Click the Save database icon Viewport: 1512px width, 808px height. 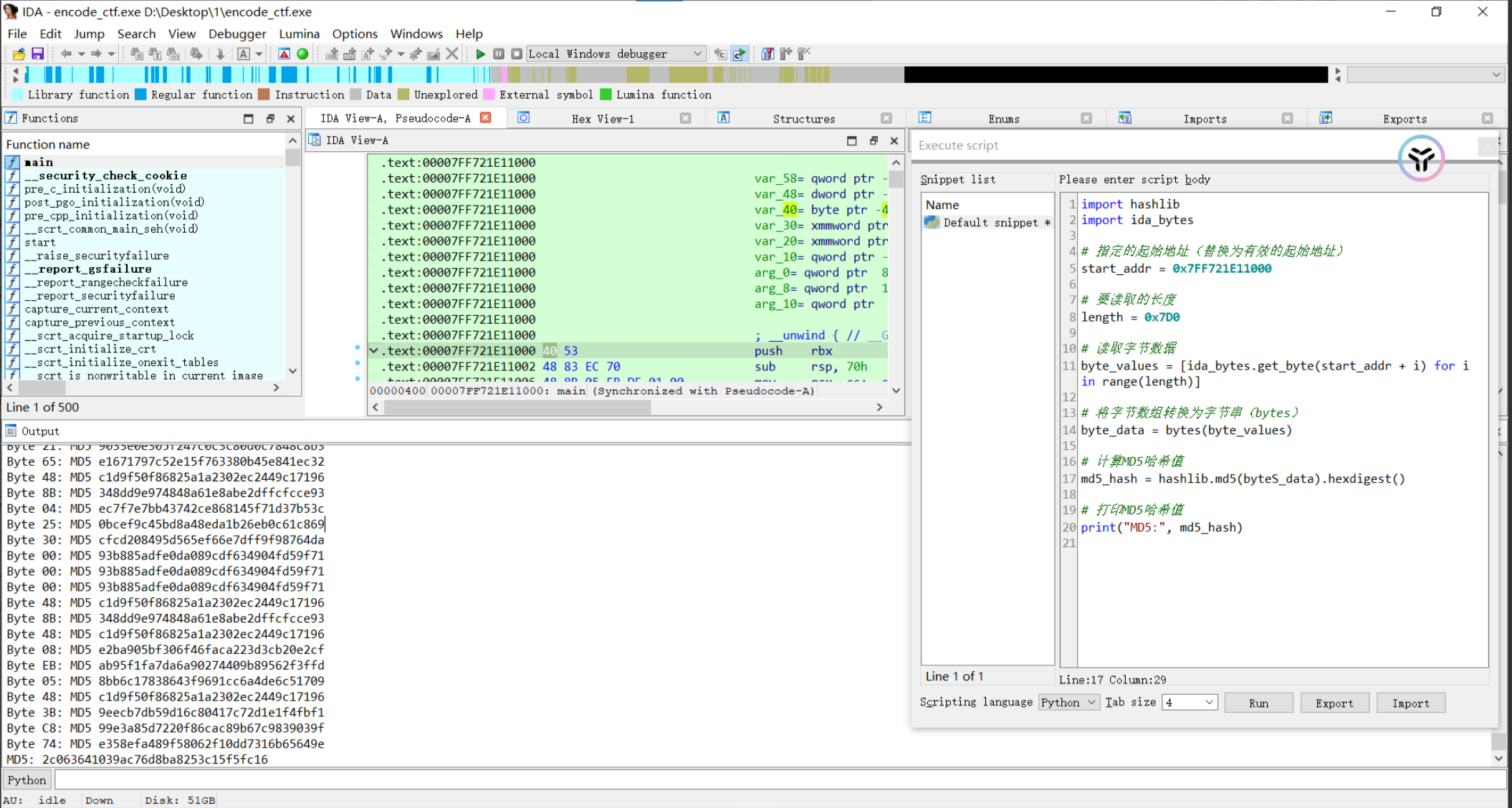(x=38, y=54)
